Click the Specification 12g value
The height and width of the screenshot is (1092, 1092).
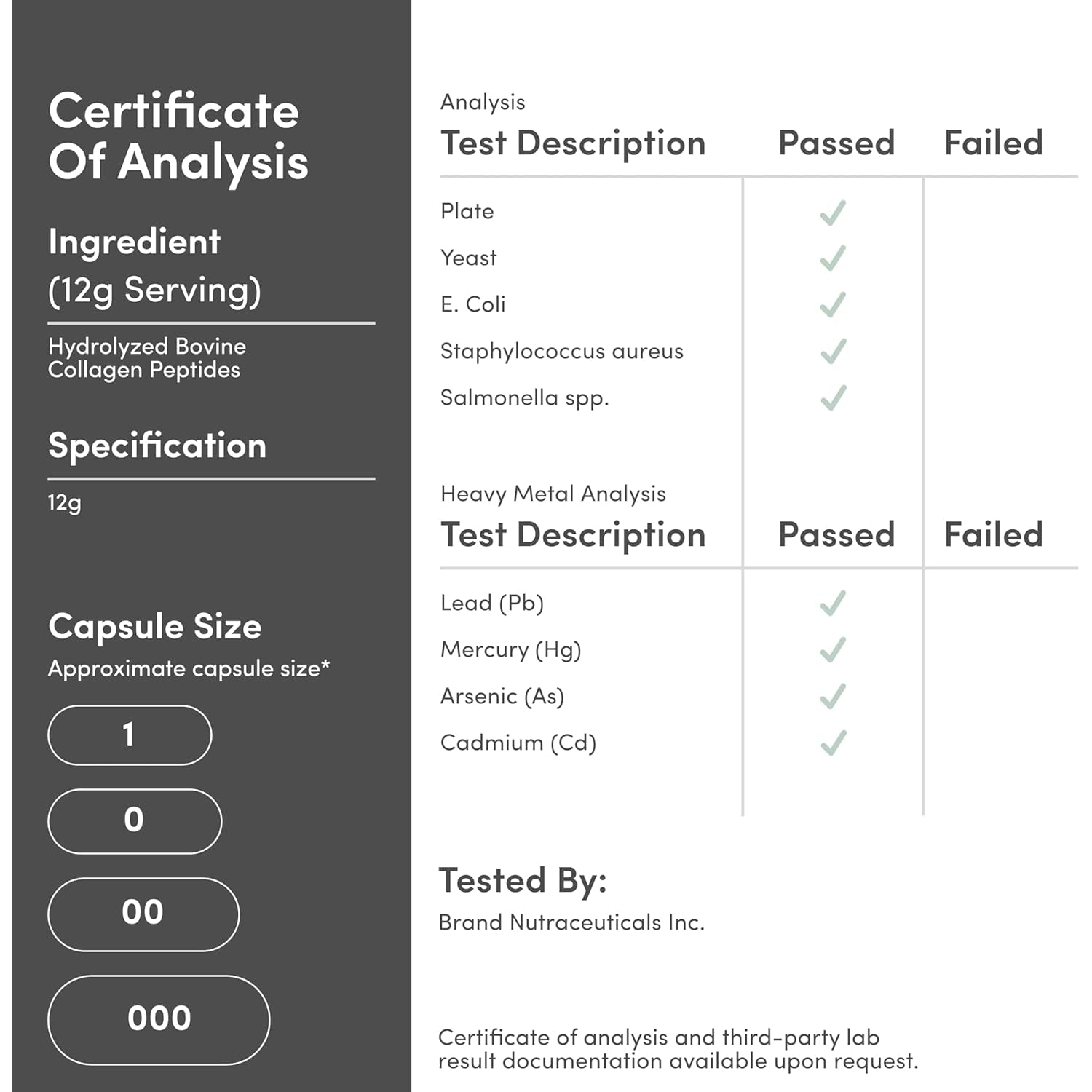(65, 503)
